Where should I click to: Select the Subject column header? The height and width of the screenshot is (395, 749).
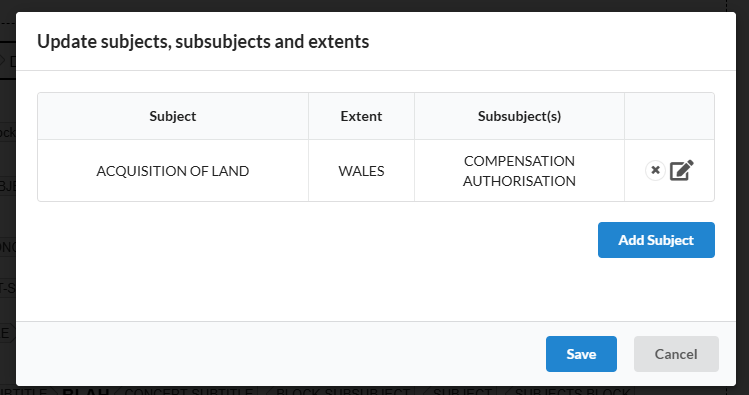(x=173, y=116)
